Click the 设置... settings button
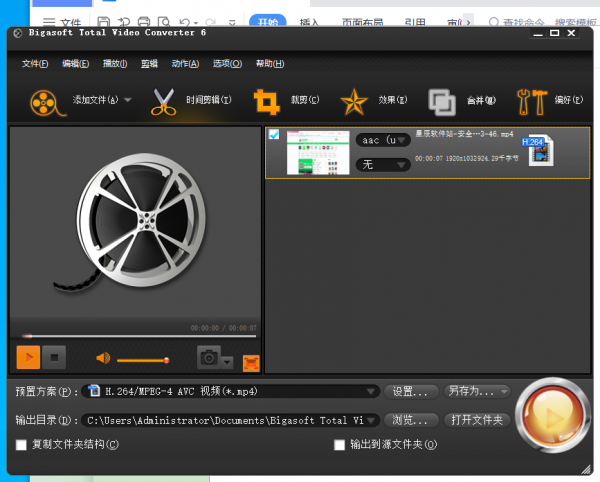This screenshot has width=600, height=482. click(x=411, y=391)
